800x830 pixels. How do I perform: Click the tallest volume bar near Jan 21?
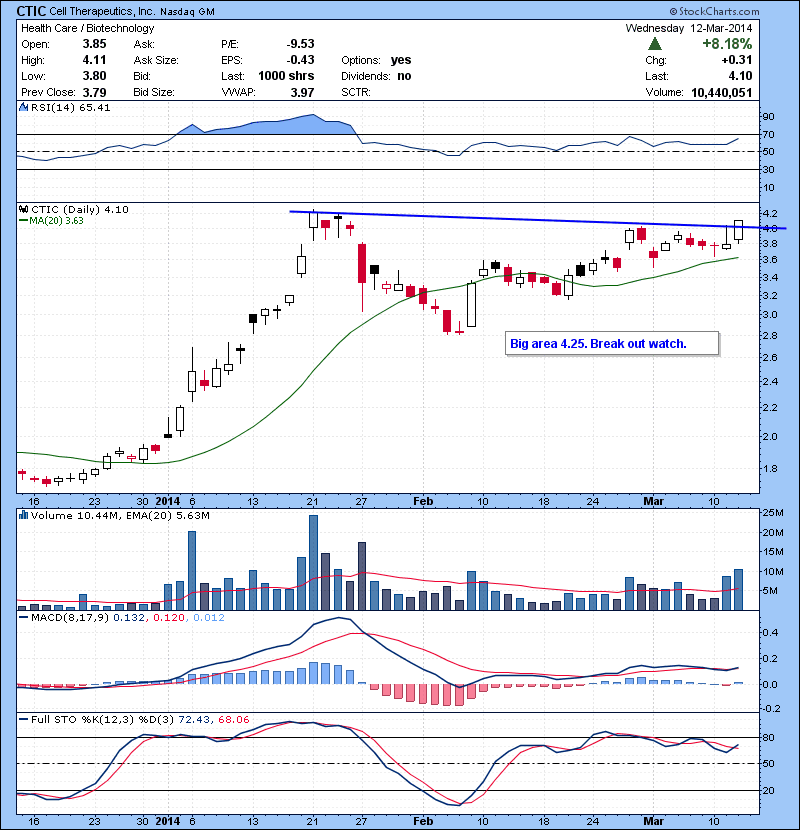click(313, 563)
